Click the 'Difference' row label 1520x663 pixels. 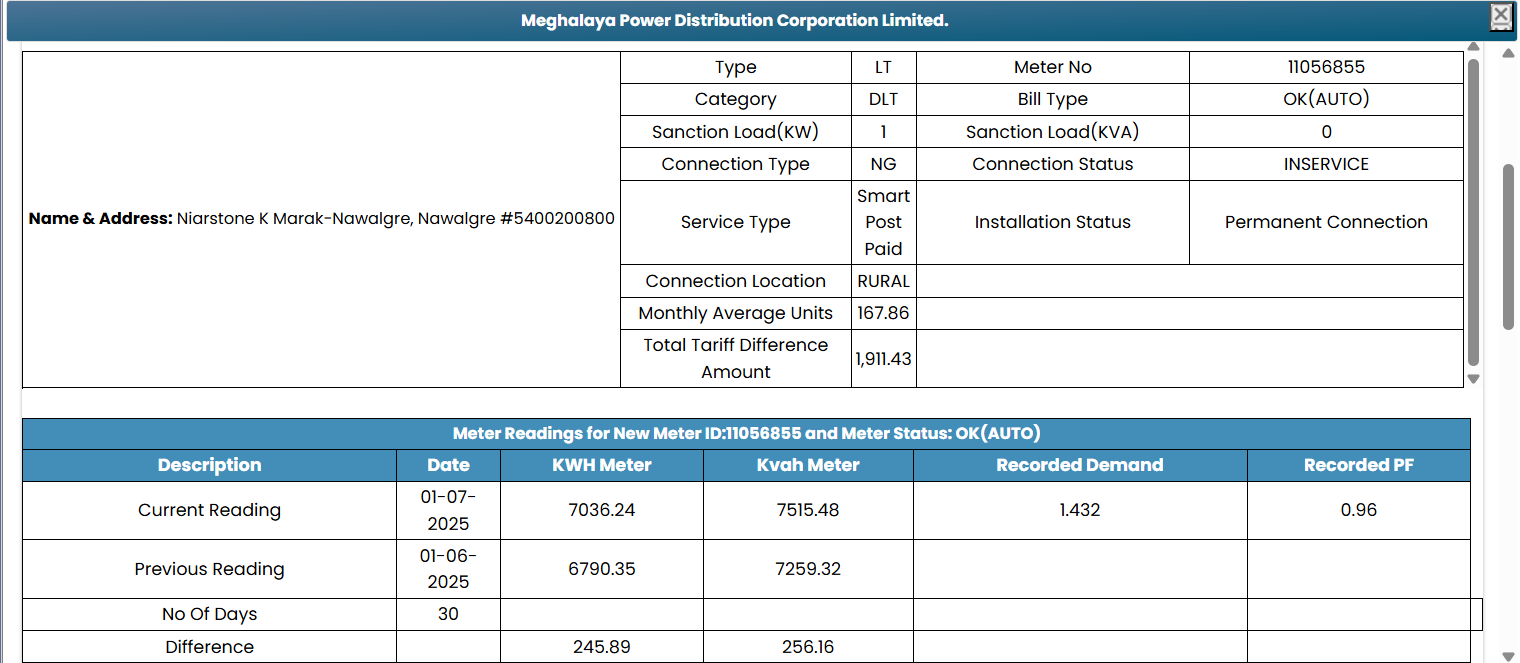tap(209, 647)
